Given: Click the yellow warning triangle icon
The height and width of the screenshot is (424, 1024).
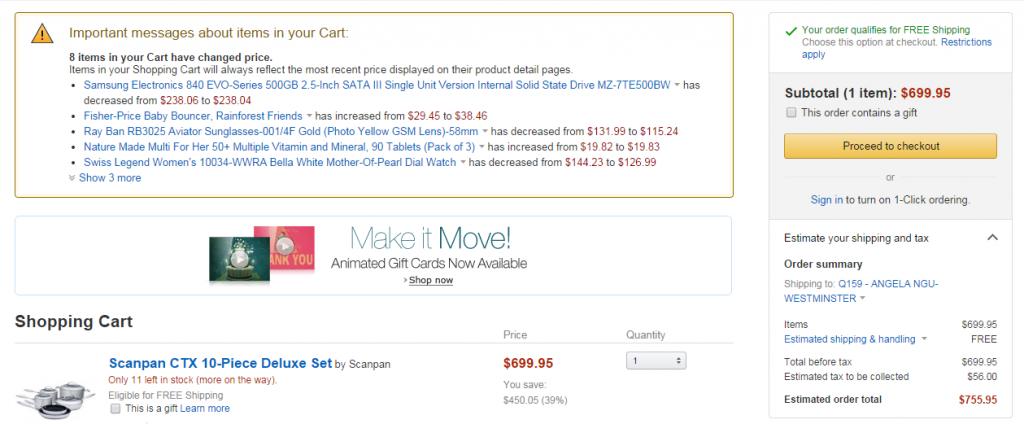Looking at the screenshot, I should coord(42,33).
